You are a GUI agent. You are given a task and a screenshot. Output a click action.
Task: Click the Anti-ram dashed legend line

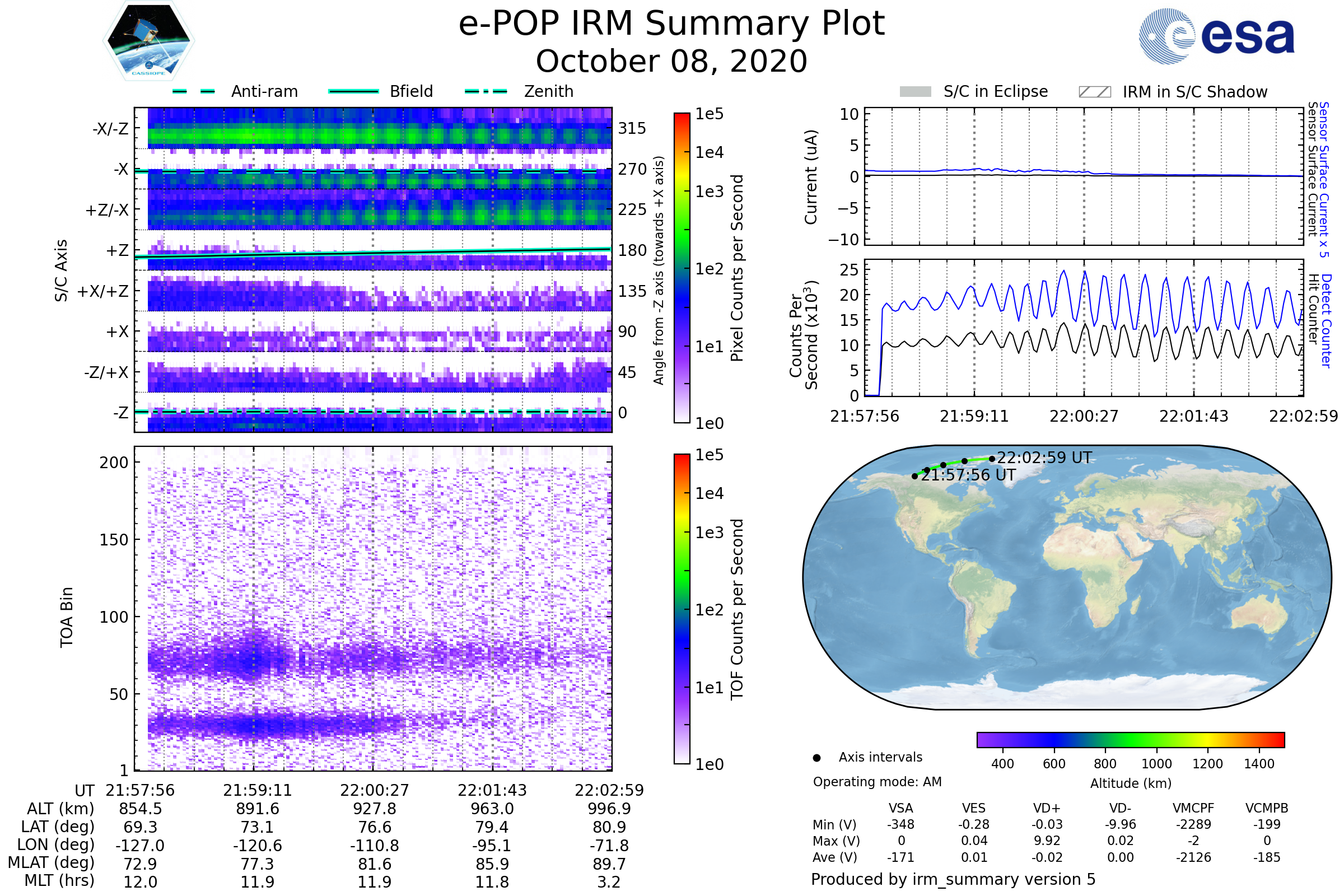click(x=194, y=91)
